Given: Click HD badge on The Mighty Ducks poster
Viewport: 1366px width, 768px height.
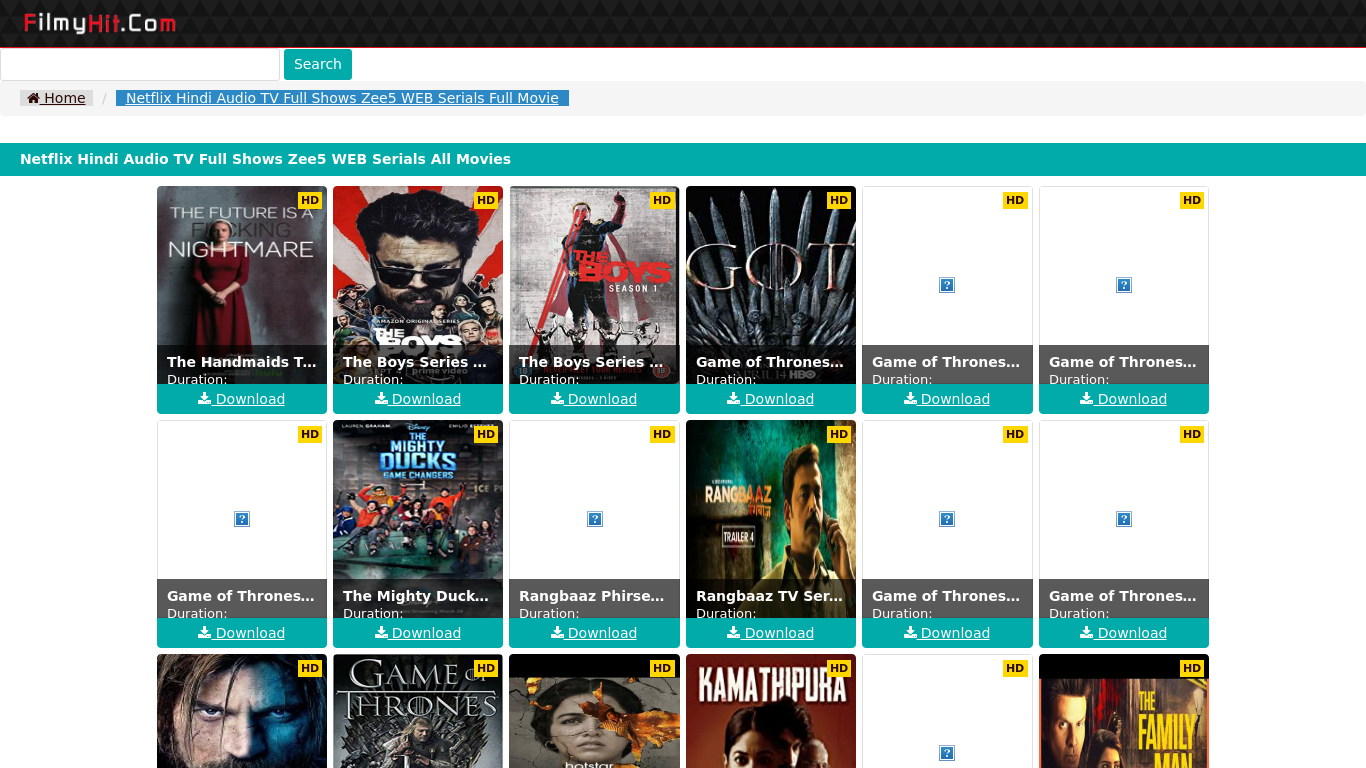Looking at the screenshot, I should pos(486,434).
